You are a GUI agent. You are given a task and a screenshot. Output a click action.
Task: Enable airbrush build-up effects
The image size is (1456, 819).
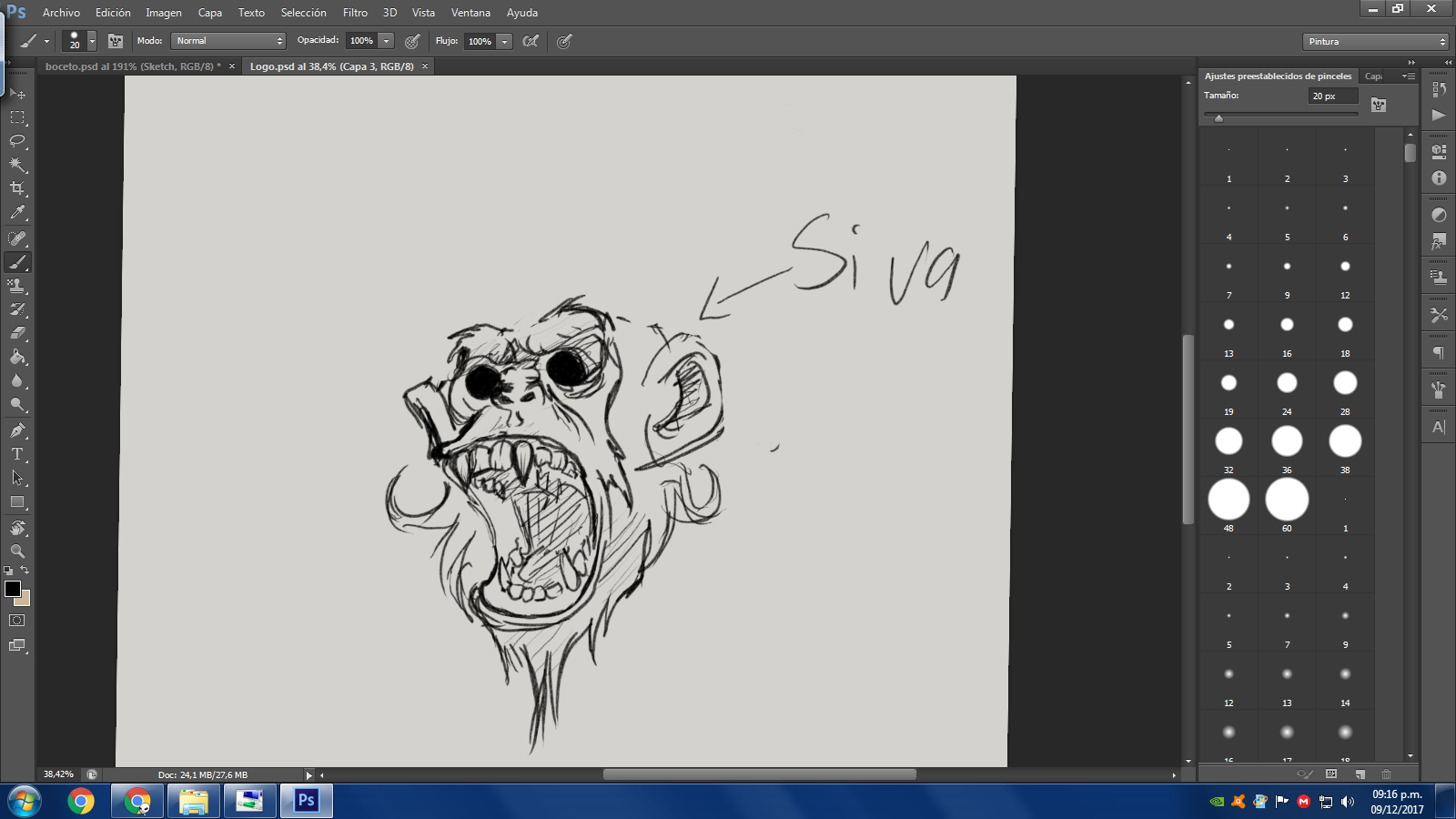pos(531,41)
